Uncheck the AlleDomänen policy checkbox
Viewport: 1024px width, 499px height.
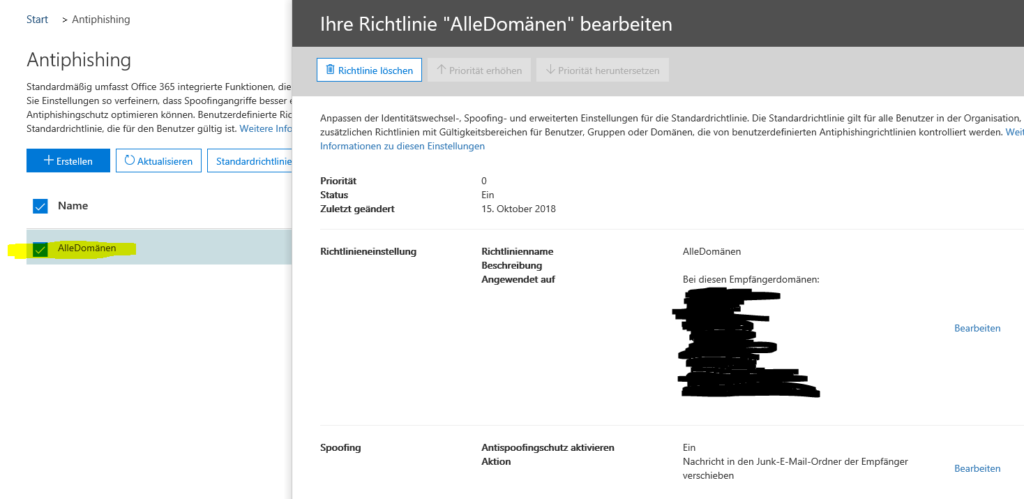point(40,249)
